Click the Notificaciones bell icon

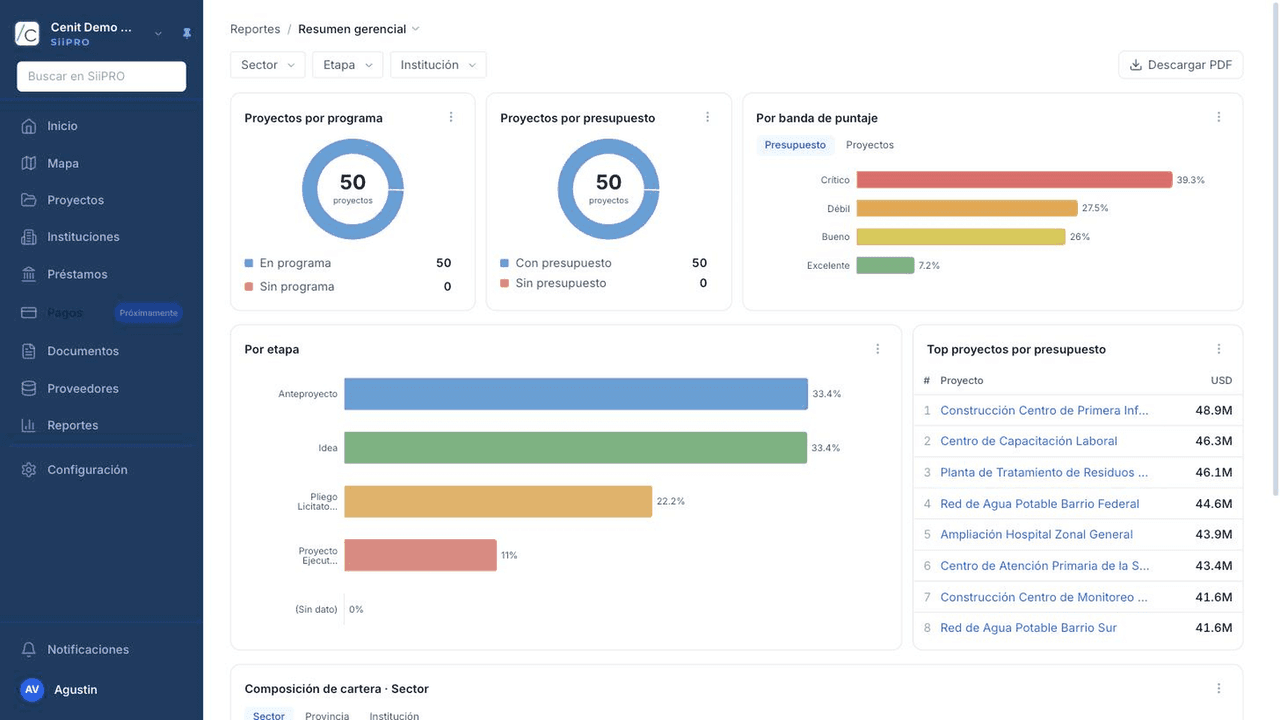[29, 650]
